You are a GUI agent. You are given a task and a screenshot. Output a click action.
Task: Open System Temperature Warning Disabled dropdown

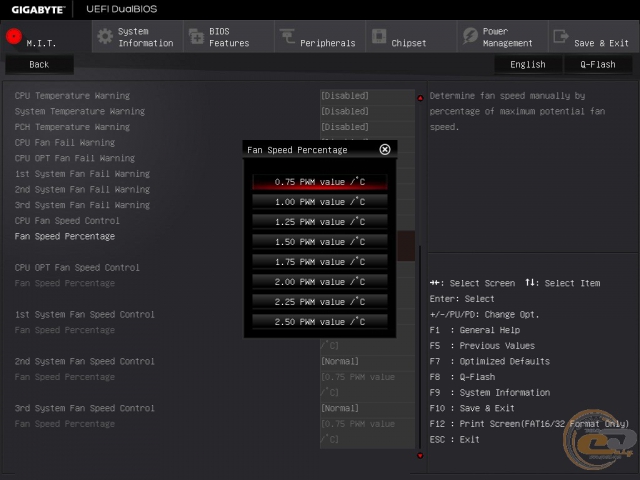(x=367, y=111)
